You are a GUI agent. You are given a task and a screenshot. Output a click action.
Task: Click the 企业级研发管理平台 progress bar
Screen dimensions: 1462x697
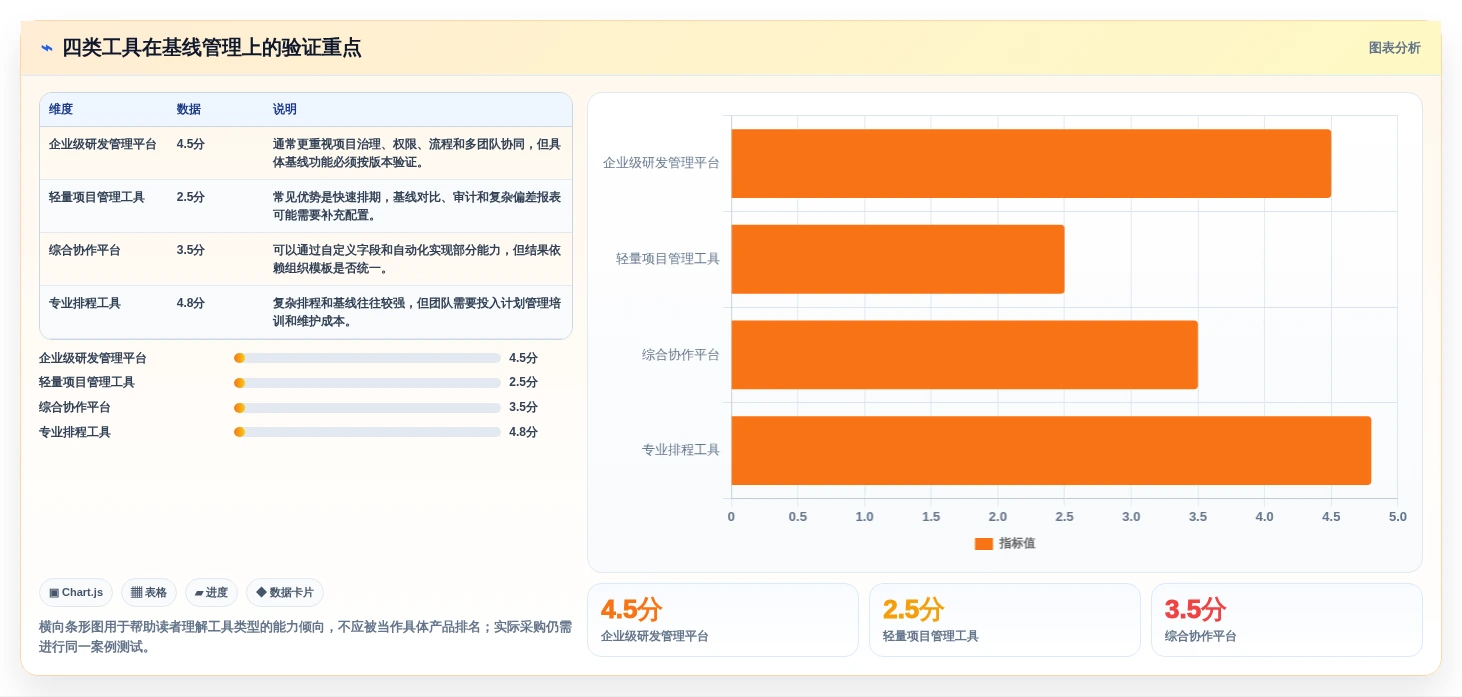coord(367,358)
